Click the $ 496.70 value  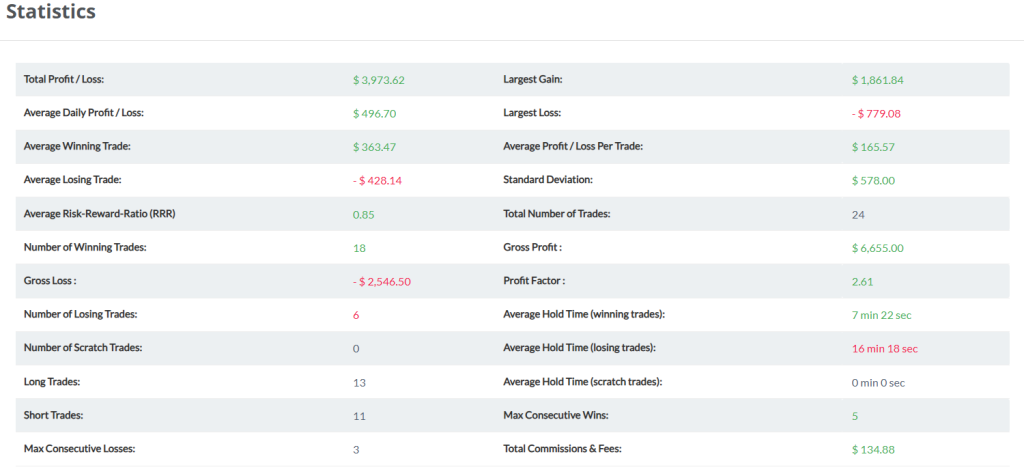click(x=374, y=114)
